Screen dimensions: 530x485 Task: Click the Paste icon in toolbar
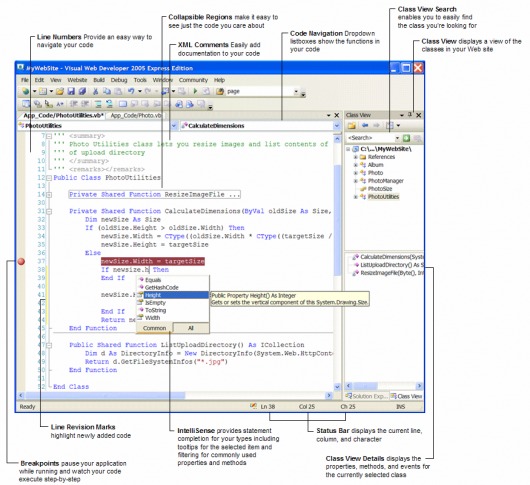118,91
